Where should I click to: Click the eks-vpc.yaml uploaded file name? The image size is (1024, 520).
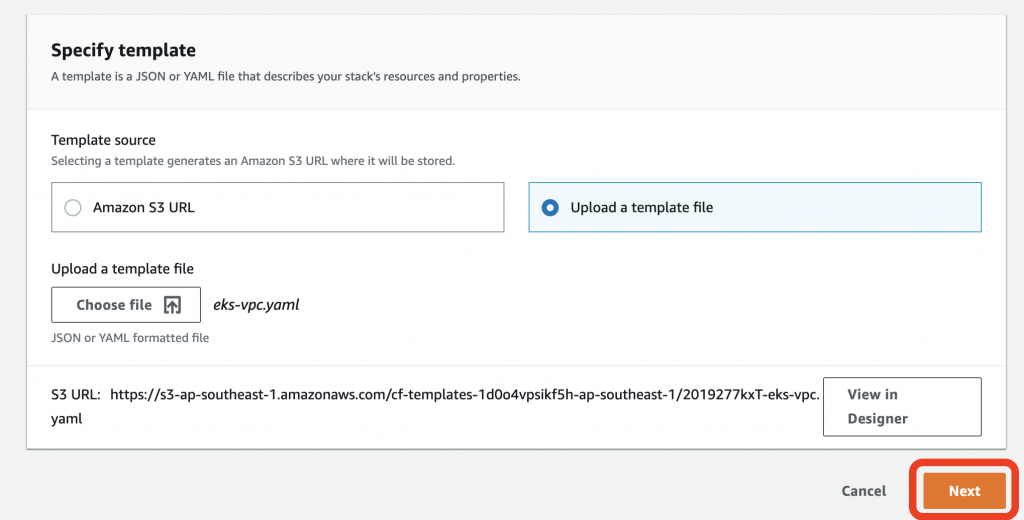256,305
